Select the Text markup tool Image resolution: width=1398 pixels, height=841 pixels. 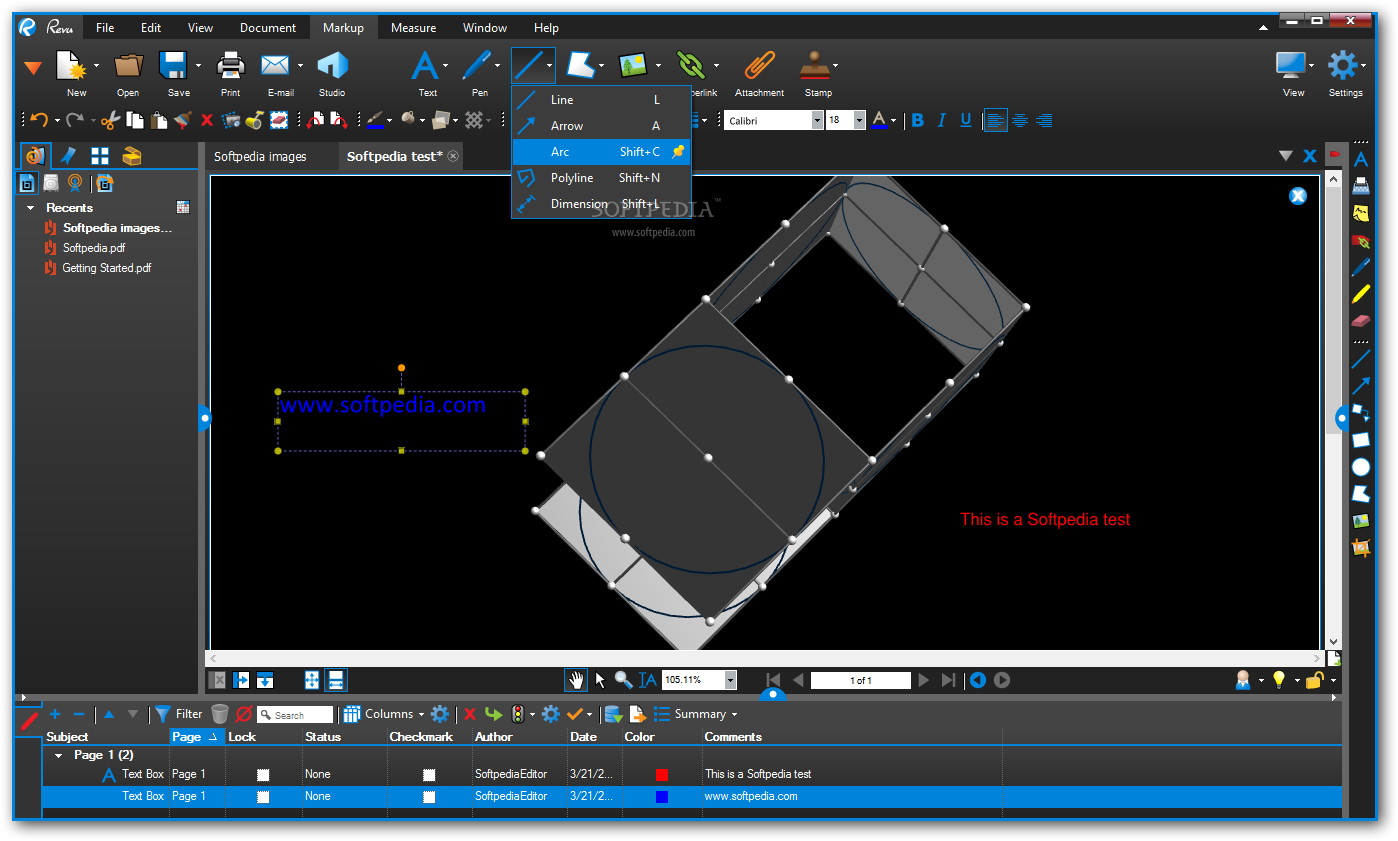click(x=426, y=66)
